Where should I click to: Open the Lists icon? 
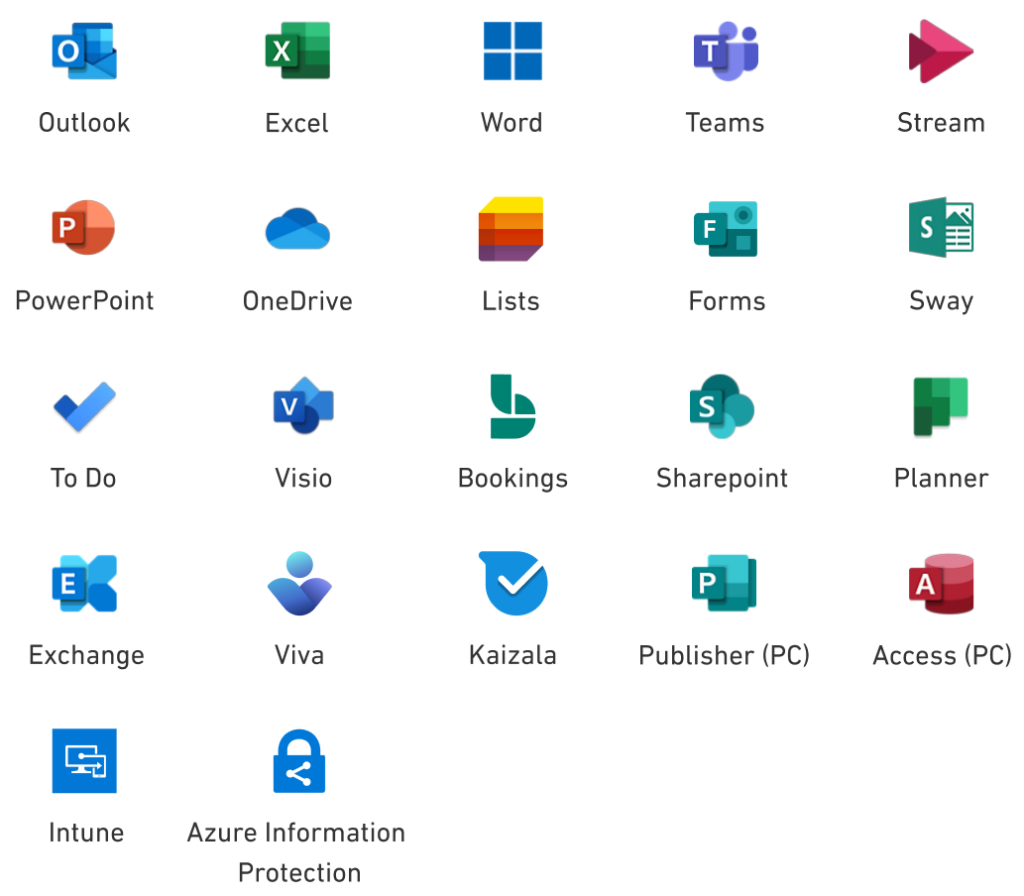tap(511, 229)
